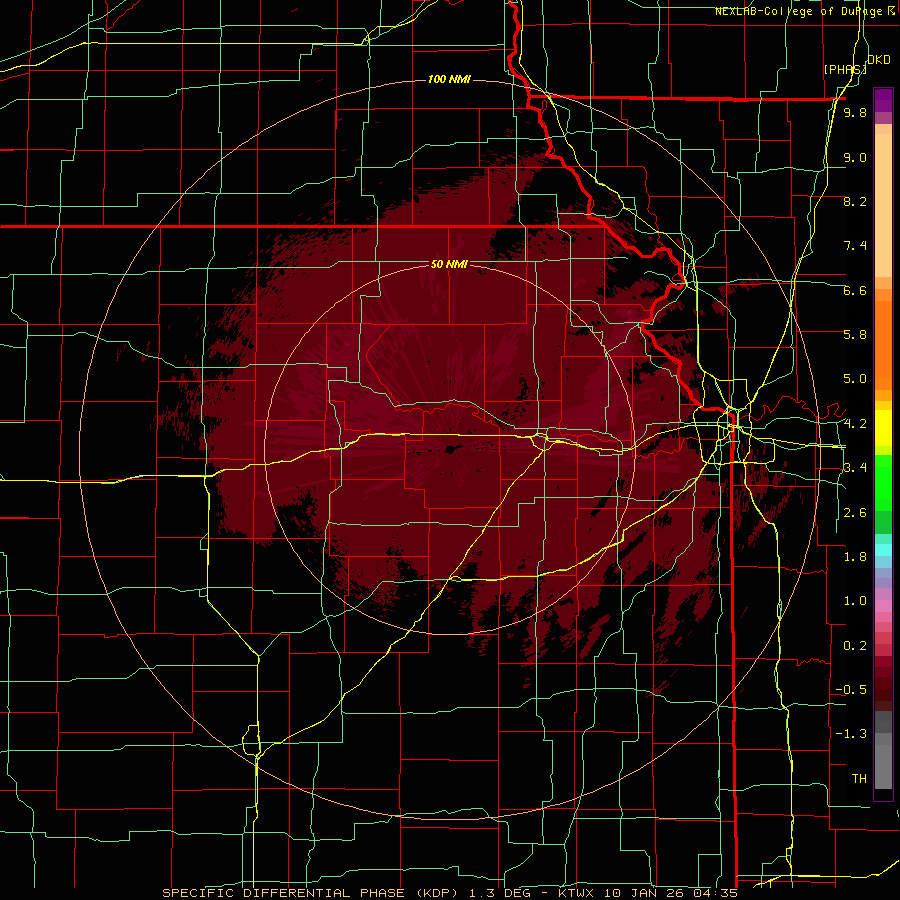
Task: Click the orange segment of the color bar
Action: pyautogui.click(x=883, y=344)
